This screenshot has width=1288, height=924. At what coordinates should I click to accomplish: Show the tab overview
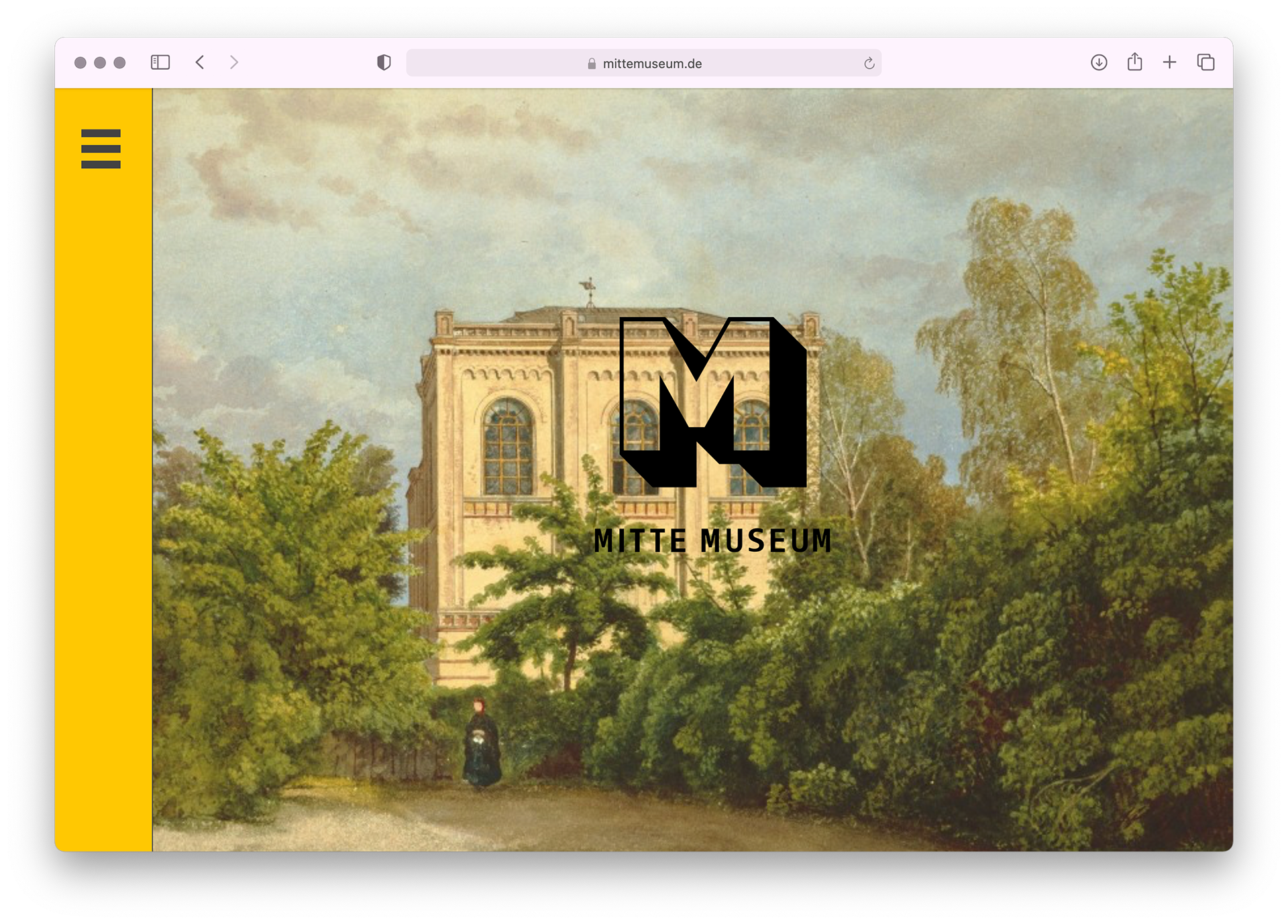(1205, 62)
